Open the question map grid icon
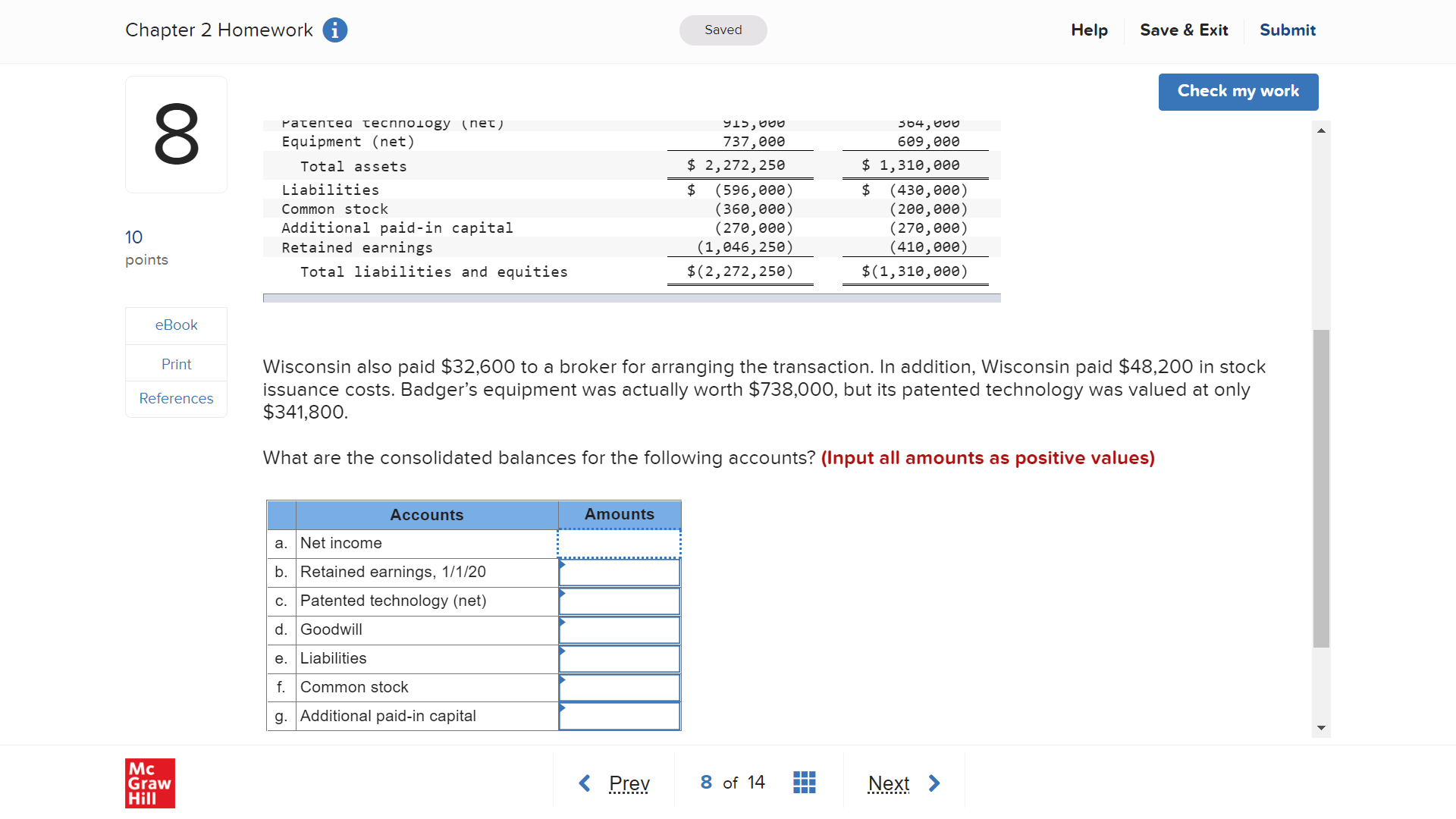Screen dimensions: 1456x819 pos(804,782)
